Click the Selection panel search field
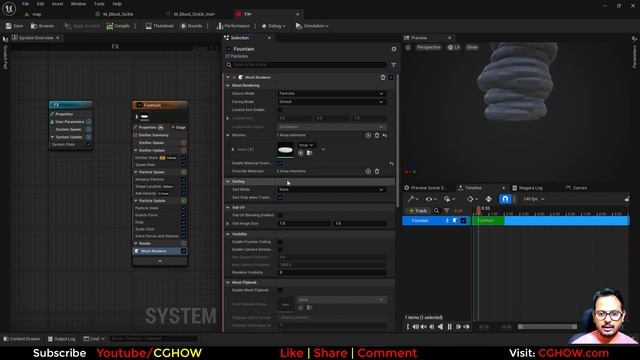 tap(306, 65)
